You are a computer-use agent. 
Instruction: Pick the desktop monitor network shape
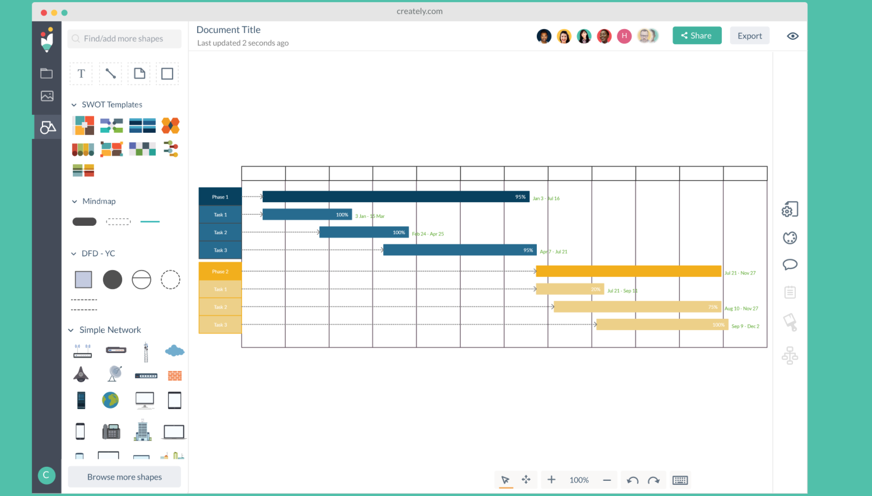point(145,400)
